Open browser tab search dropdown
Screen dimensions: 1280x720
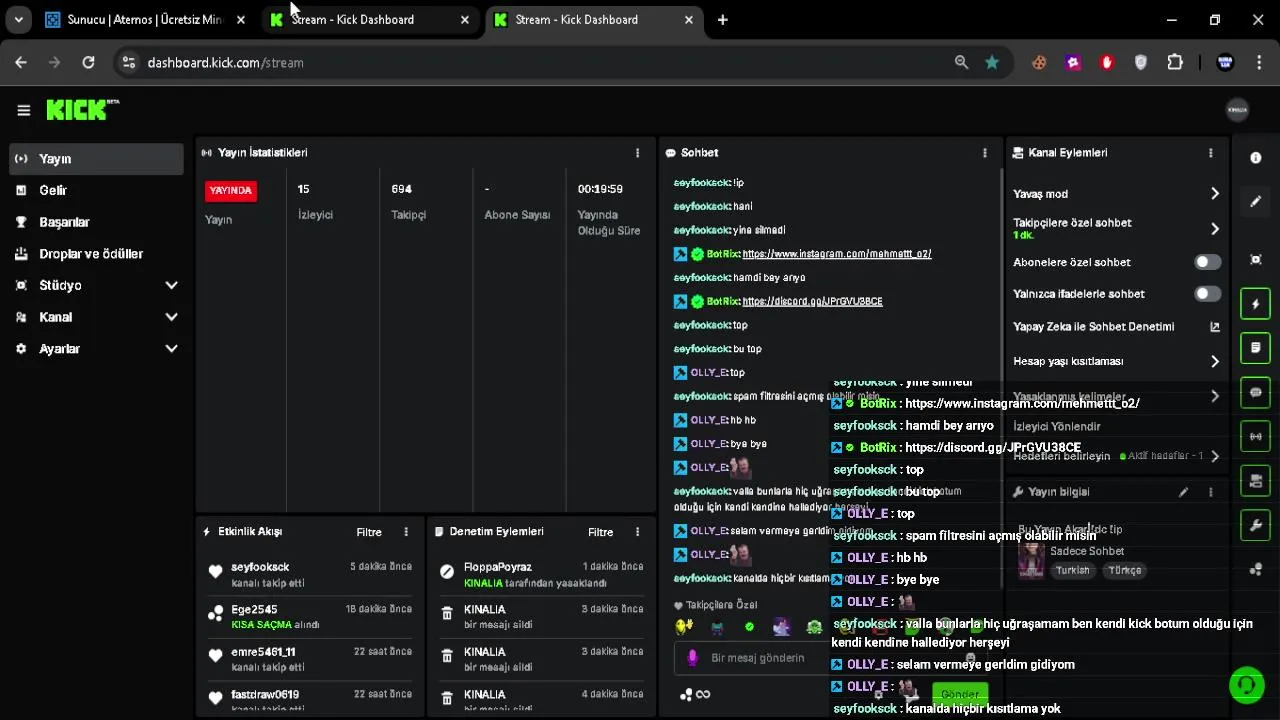18,19
